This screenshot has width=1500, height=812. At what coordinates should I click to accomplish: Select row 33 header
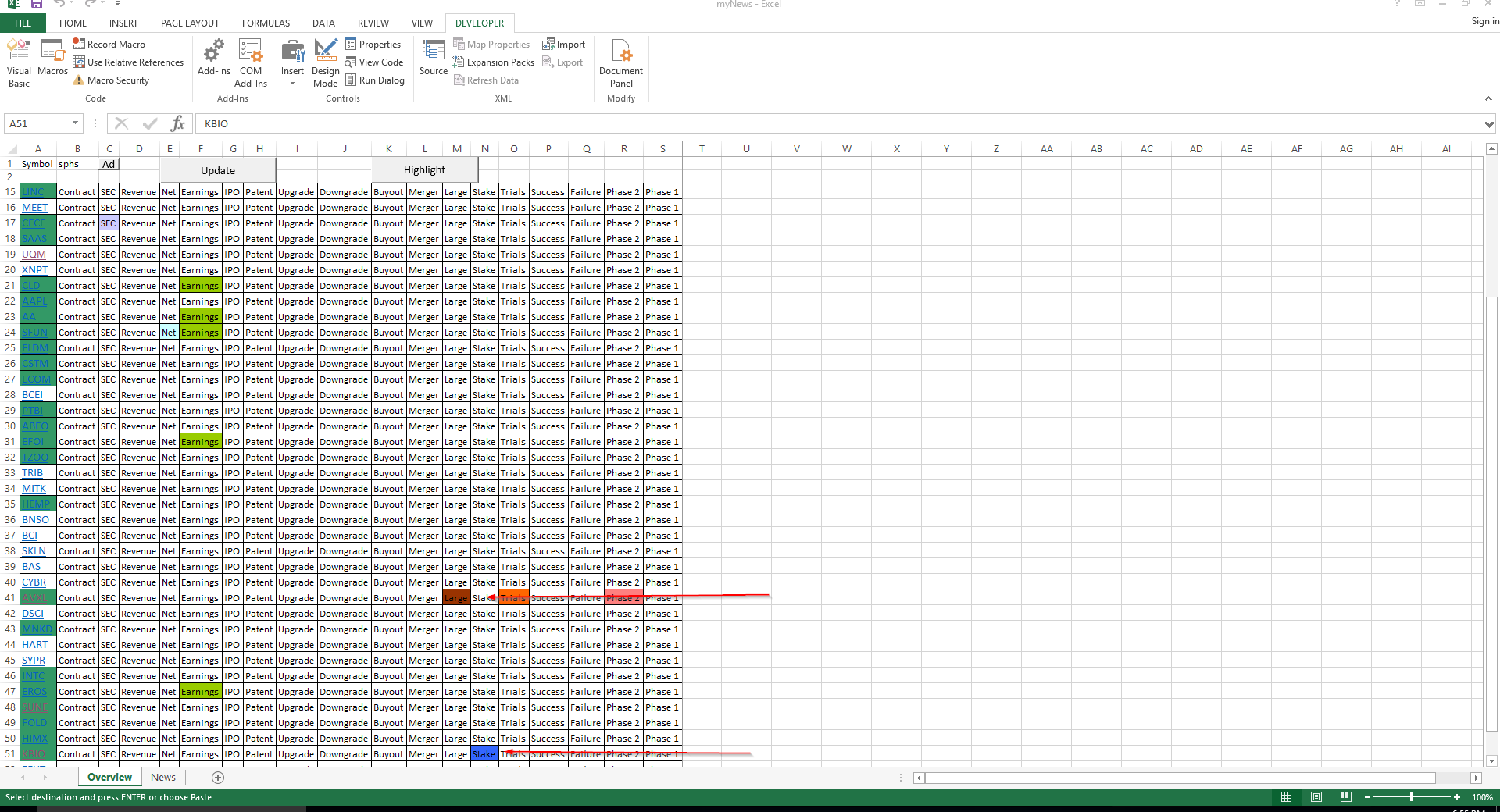[10, 473]
